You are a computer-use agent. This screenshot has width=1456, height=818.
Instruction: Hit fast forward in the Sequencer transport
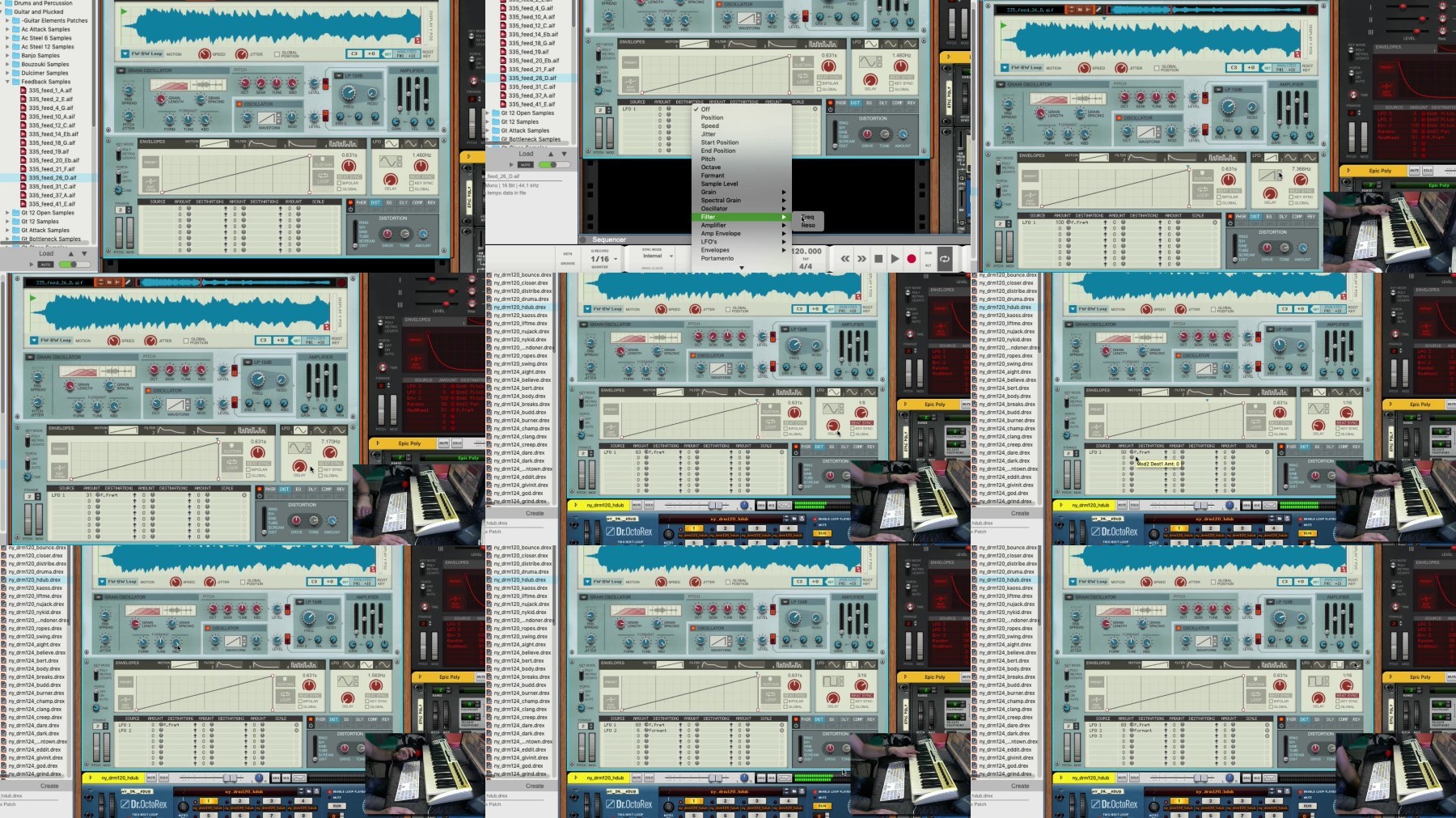coord(861,259)
